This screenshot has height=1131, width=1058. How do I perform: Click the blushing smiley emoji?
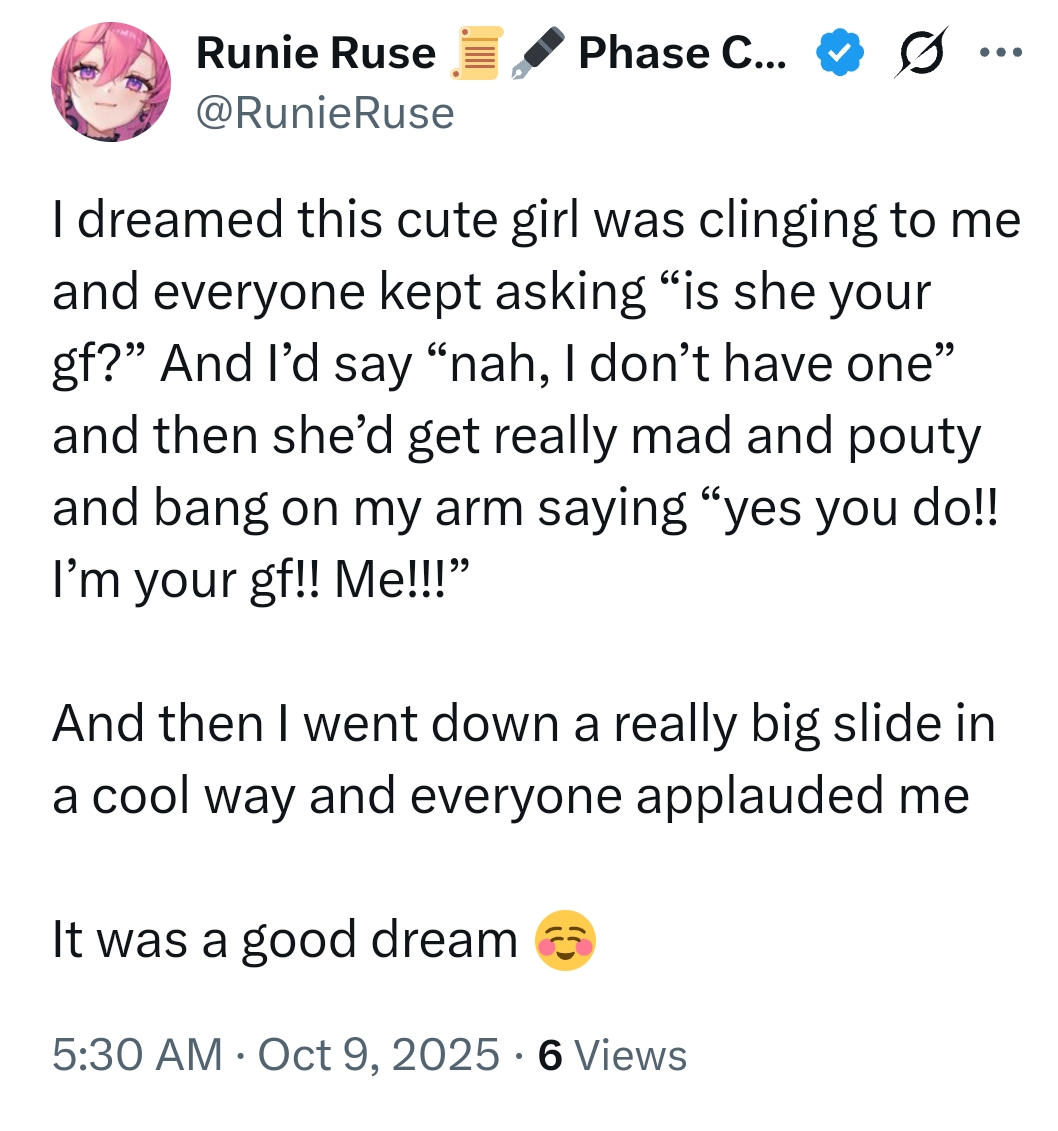click(x=565, y=942)
